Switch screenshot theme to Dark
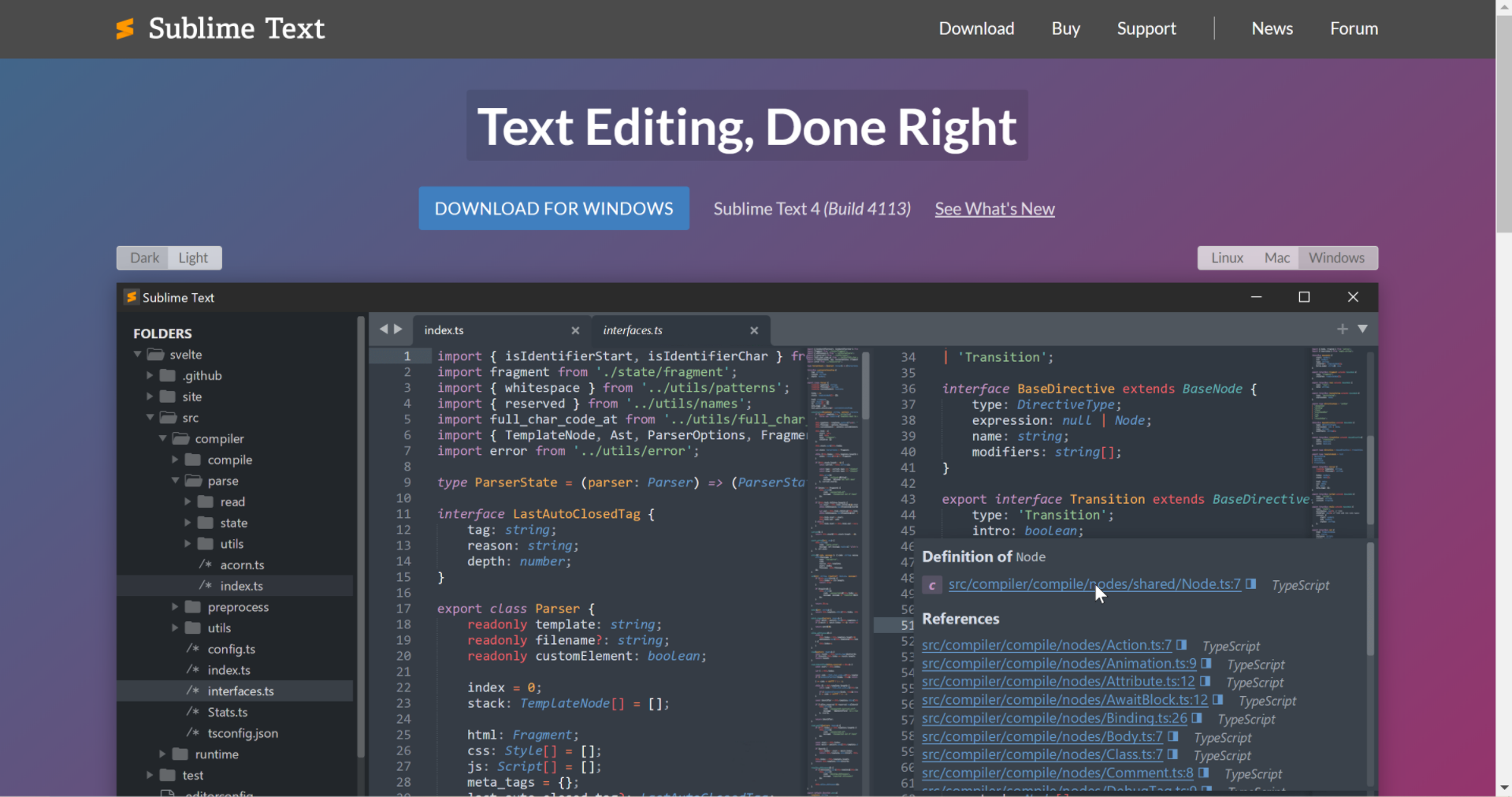This screenshot has height=797, width=1512. coord(144,258)
